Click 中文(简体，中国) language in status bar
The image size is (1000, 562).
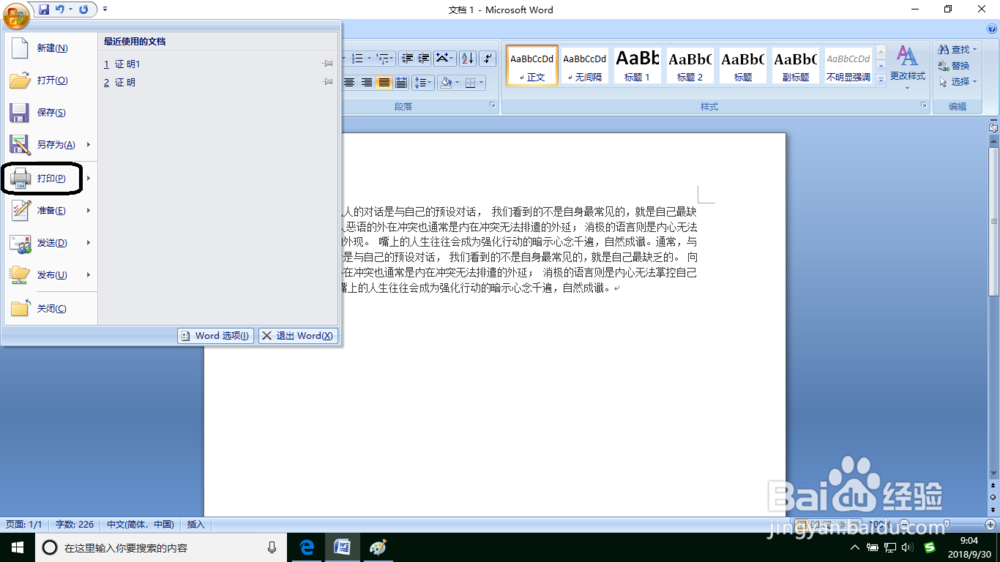[140, 524]
